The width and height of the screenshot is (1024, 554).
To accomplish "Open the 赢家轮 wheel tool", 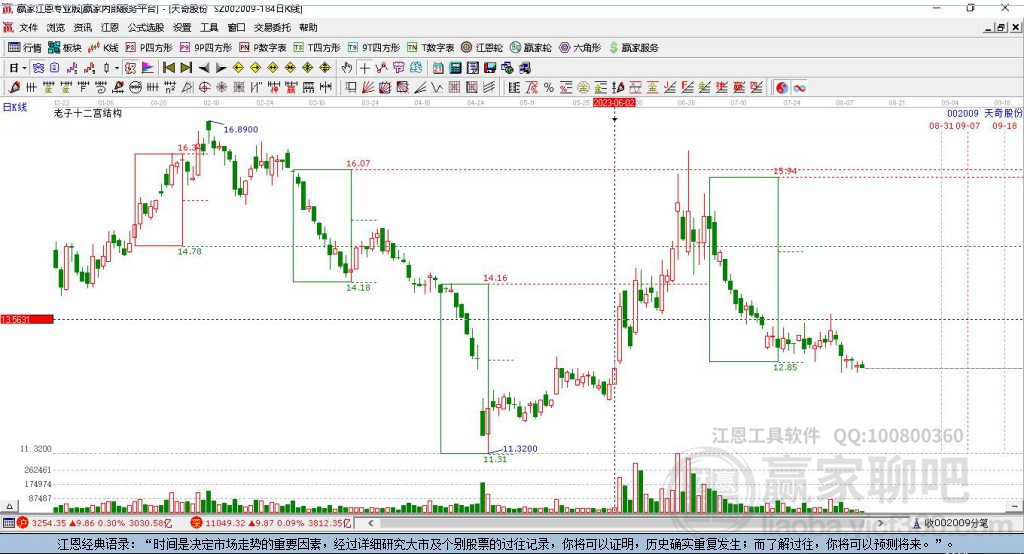I will click(531, 48).
